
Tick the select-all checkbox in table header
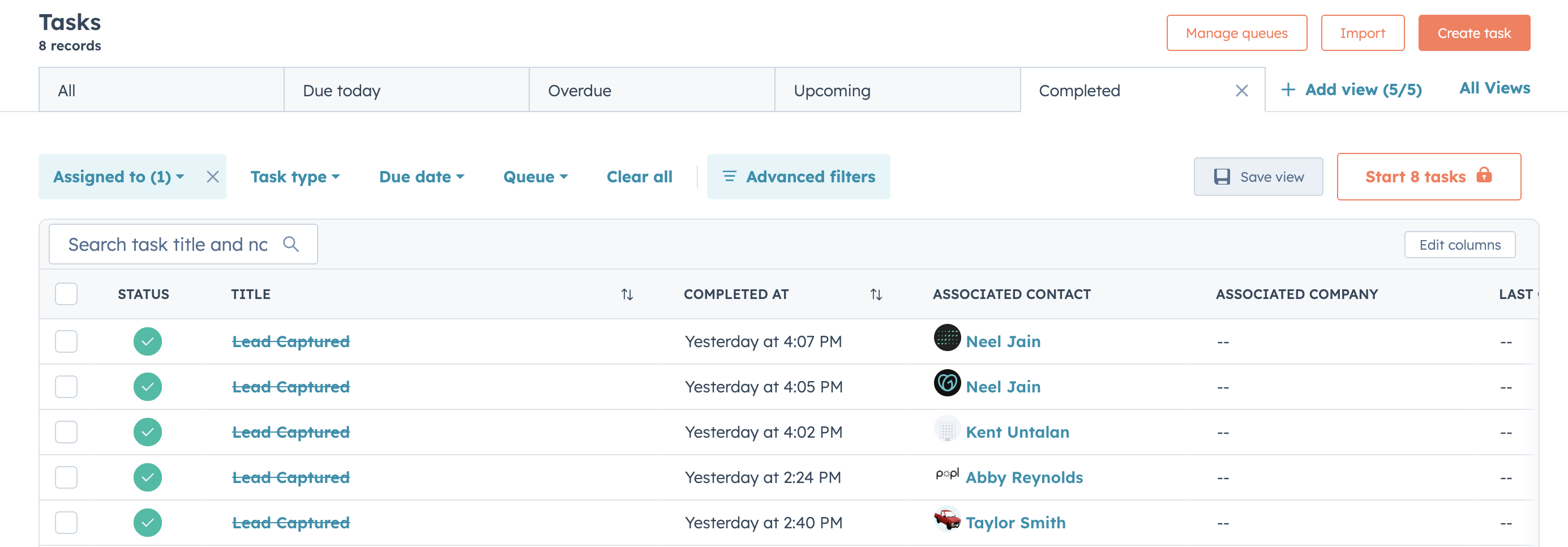click(66, 294)
